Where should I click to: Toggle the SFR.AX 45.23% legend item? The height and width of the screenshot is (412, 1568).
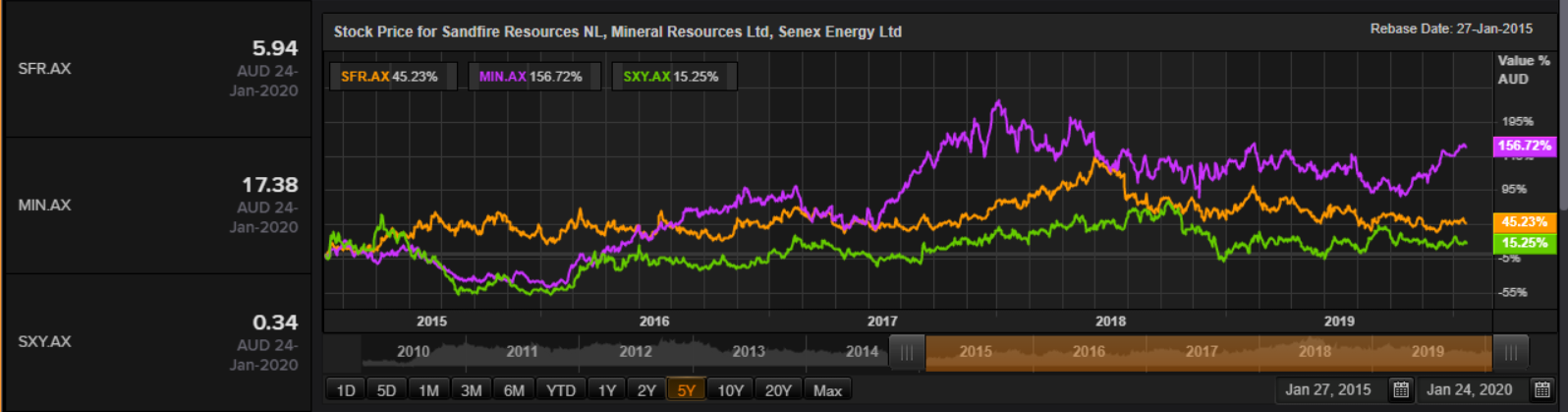tap(393, 76)
